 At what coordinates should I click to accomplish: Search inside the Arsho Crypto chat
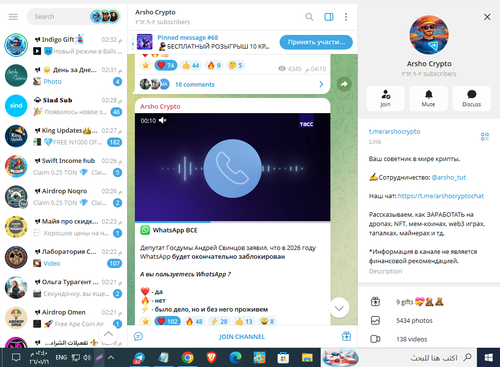[x=309, y=17]
